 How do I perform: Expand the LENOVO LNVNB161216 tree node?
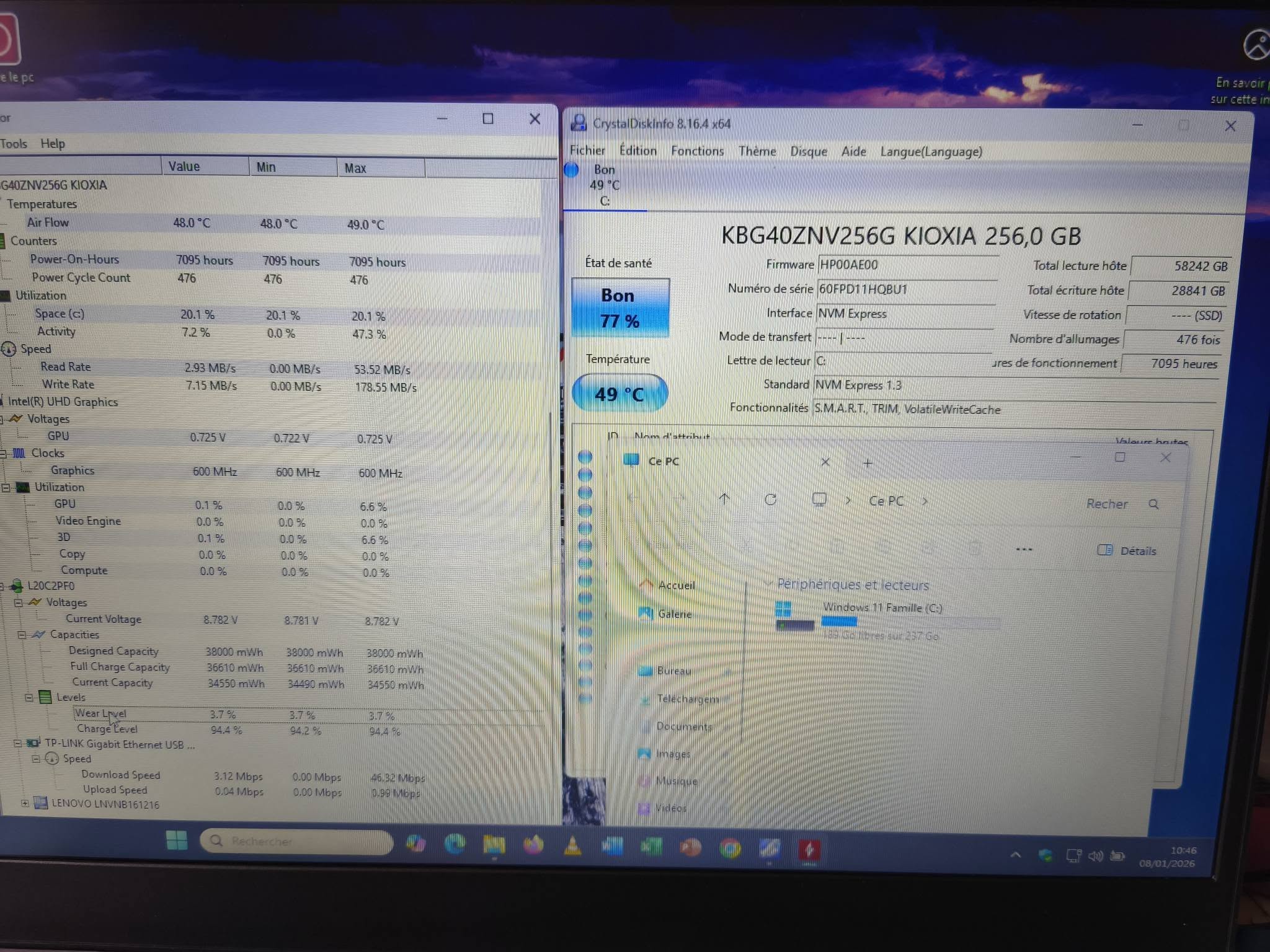[x=25, y=803]
